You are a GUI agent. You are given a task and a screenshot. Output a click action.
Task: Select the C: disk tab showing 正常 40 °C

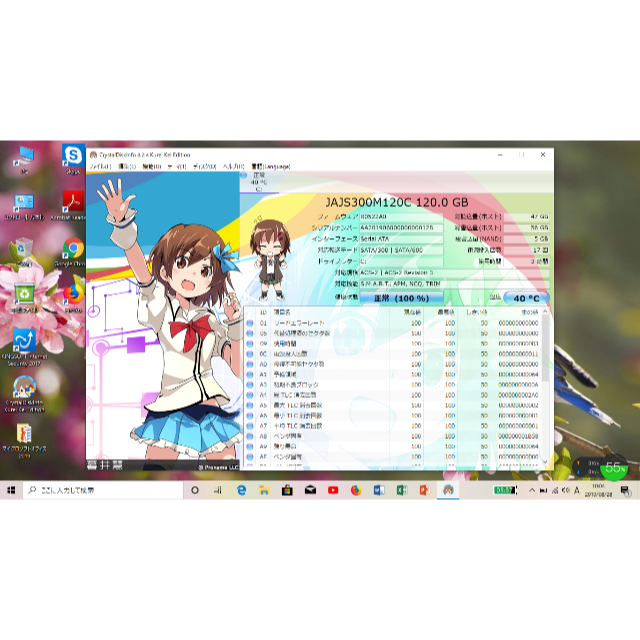pyautogui.click(x=259, y=182)
